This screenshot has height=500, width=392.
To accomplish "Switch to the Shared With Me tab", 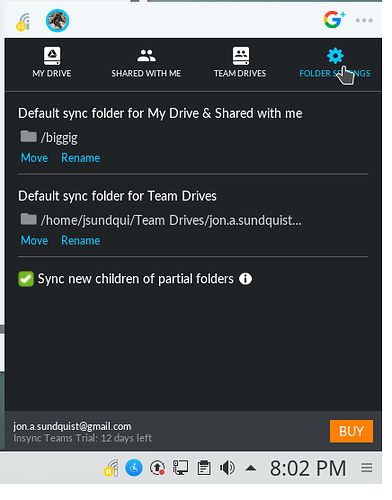I will point(146,62).
